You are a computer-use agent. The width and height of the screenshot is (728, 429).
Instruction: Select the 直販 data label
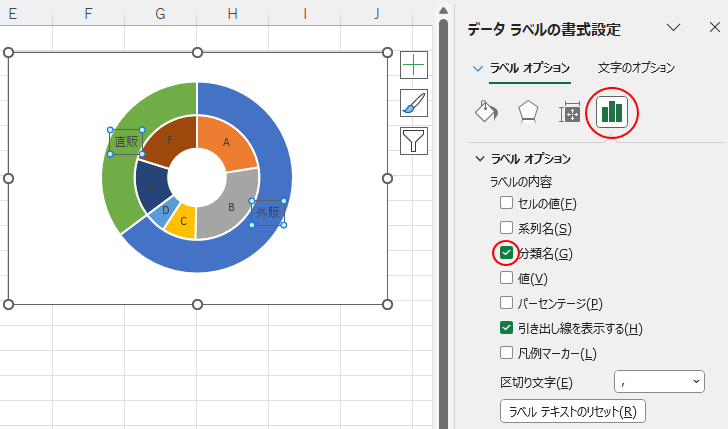point(126,142)
